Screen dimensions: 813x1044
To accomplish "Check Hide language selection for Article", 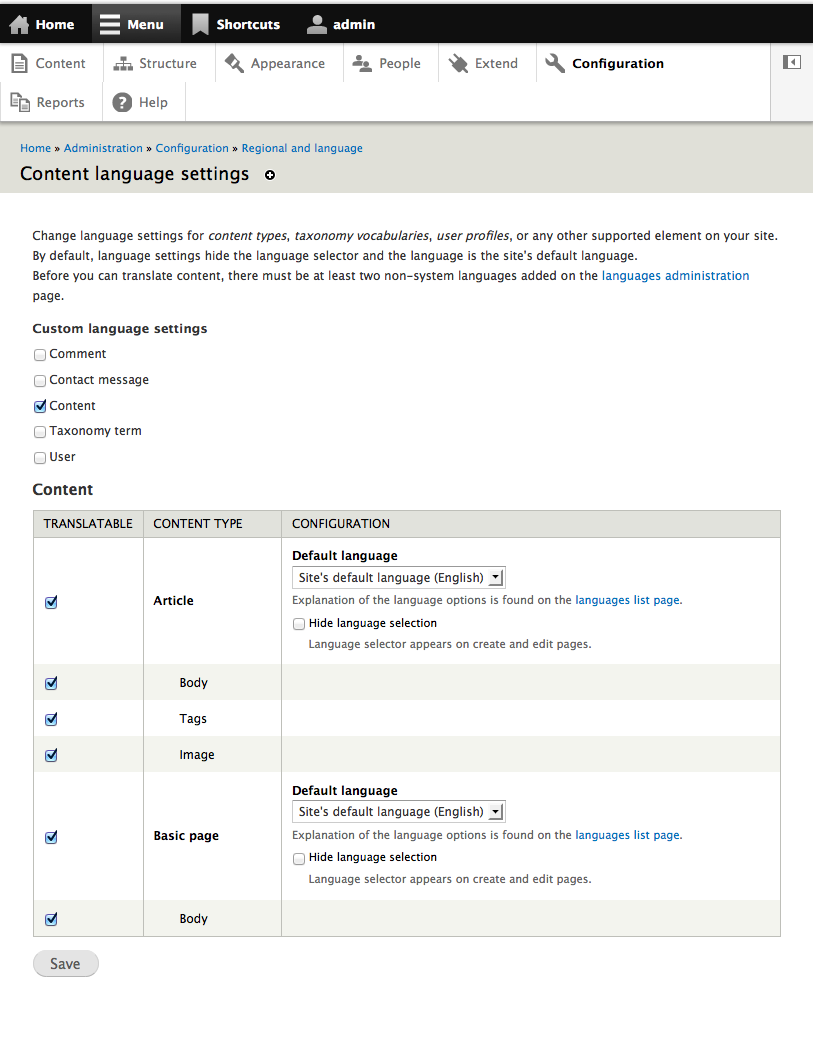I will click(x=298, y=623).
